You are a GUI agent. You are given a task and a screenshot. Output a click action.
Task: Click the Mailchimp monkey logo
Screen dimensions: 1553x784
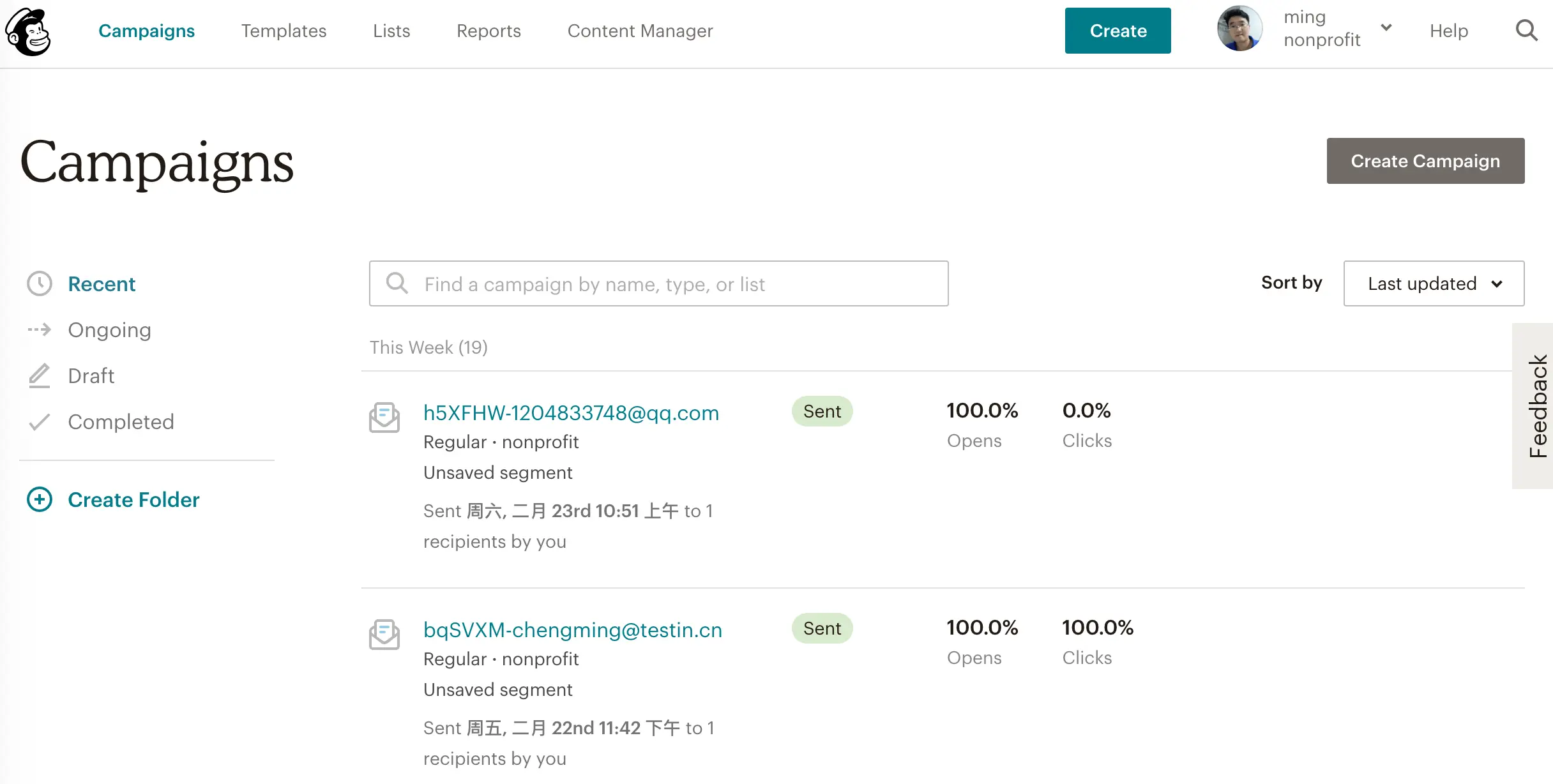click(28, 31)
